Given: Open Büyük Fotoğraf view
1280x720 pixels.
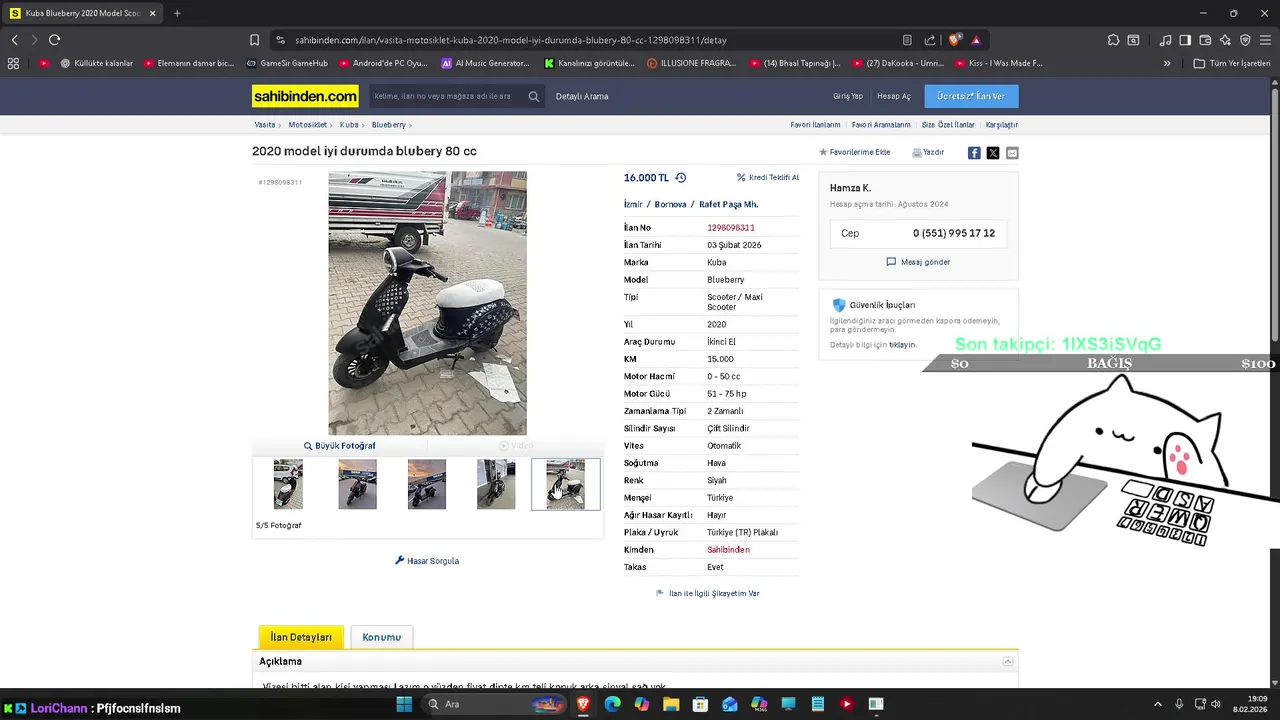Looking at the screenshot, I should coord(340,445).
